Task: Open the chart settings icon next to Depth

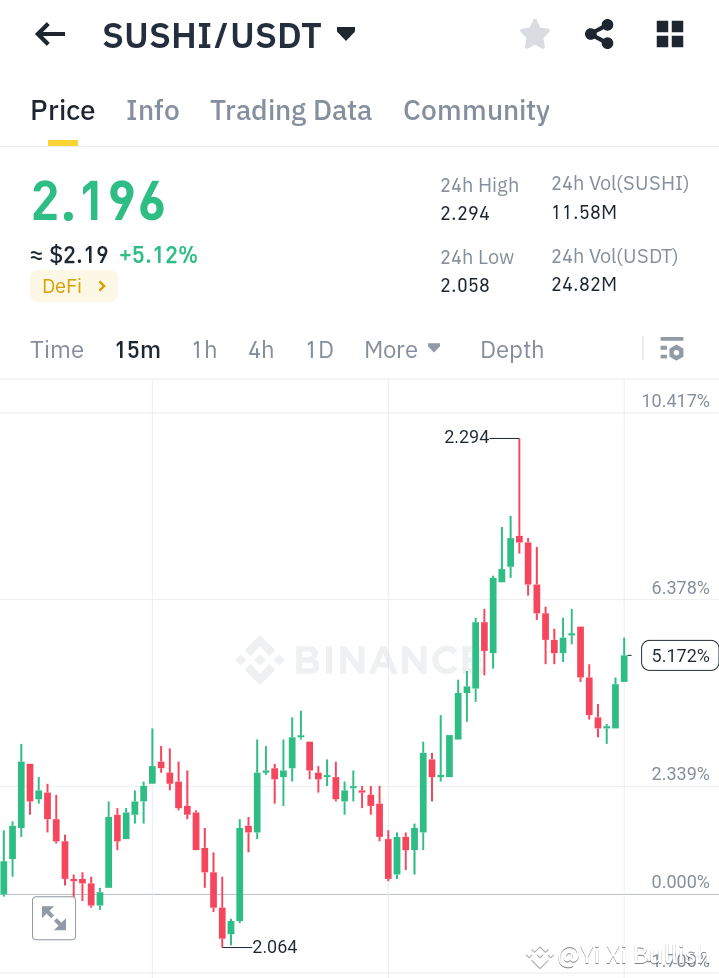Action: pyautogui.click(x=672, y=349)
